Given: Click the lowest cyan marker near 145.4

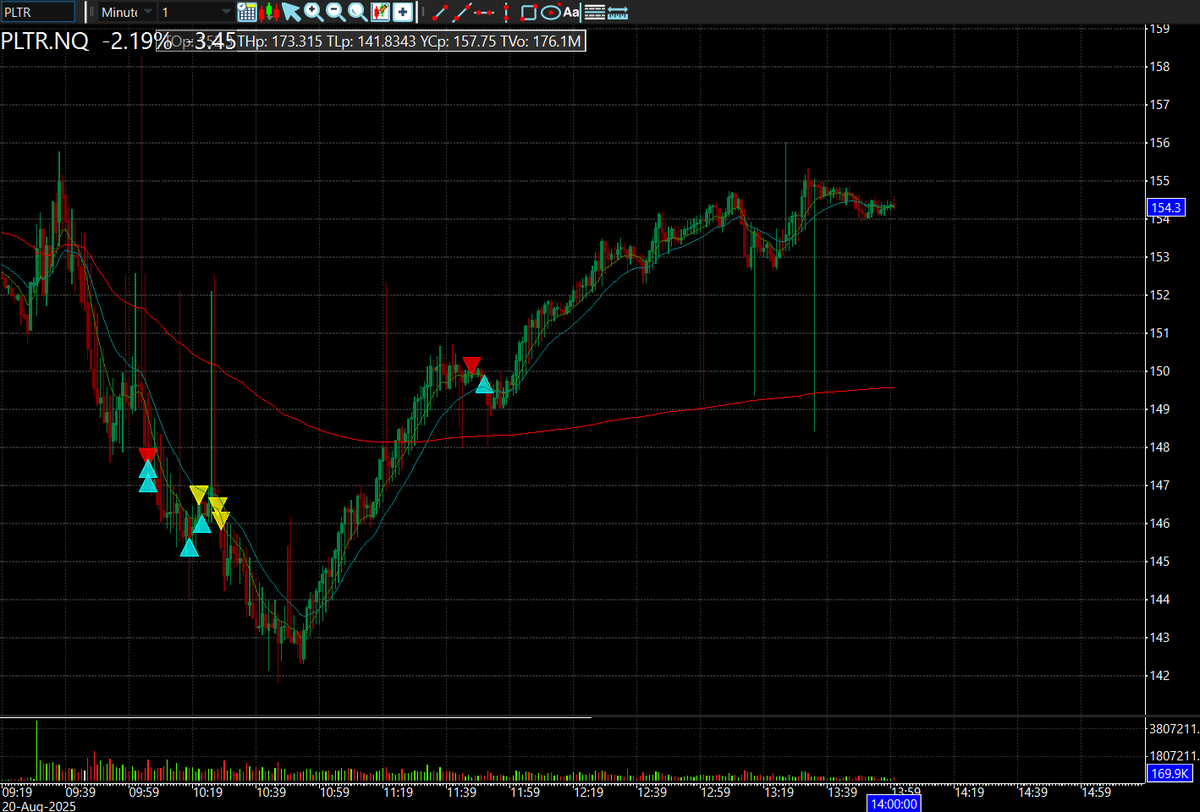Looking at the screenshot, I should point(189,547).
